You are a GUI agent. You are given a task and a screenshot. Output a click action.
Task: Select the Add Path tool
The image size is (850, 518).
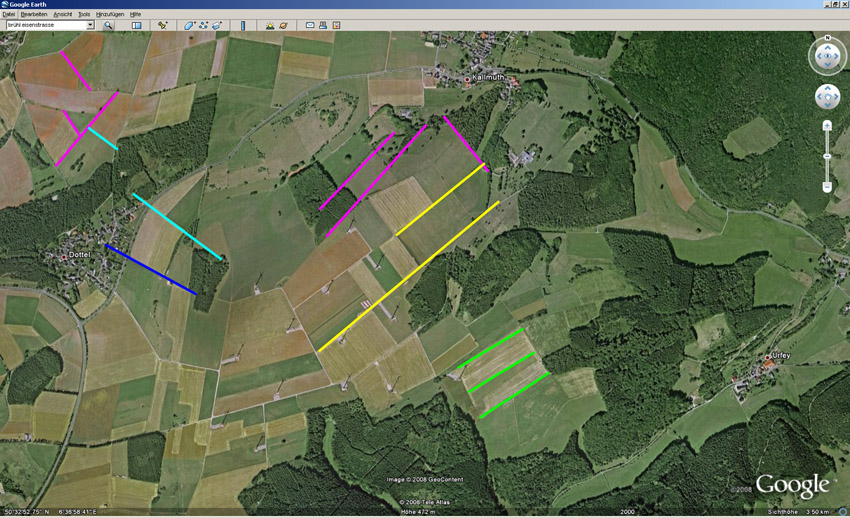[204, 25]
